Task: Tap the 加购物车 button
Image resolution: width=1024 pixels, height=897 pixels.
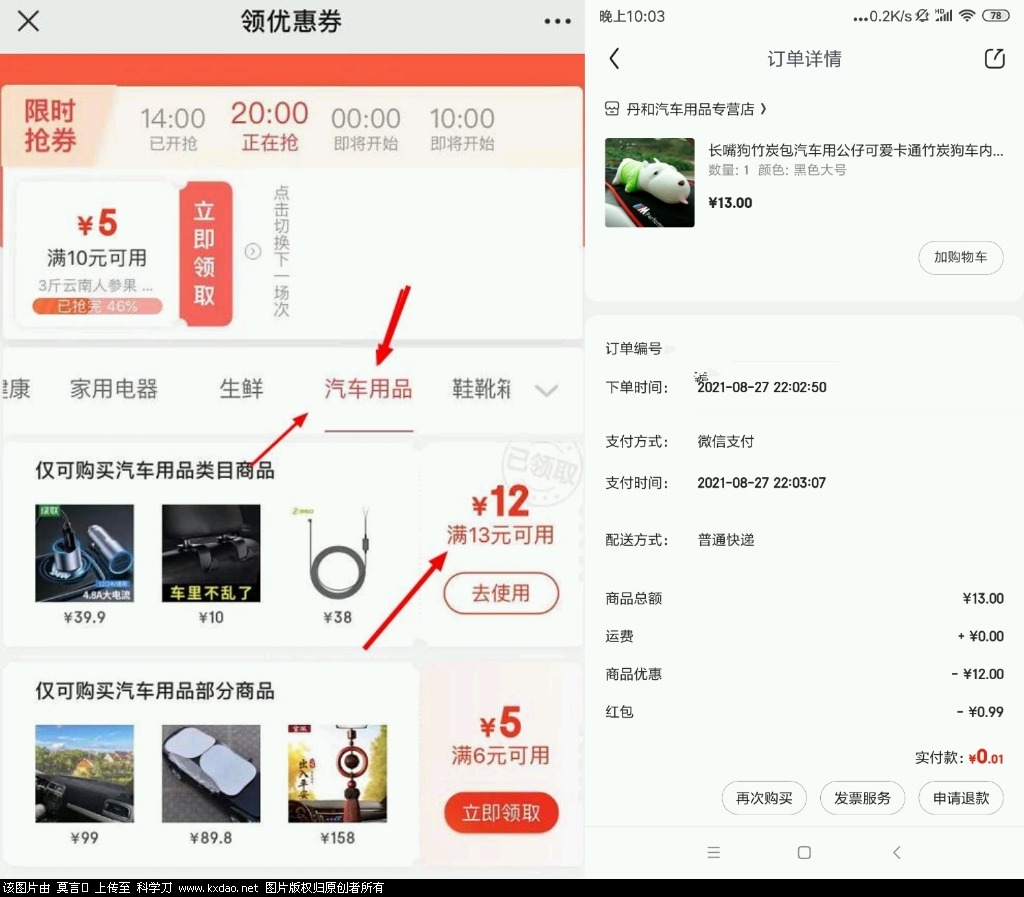Action: click(960, 257)
